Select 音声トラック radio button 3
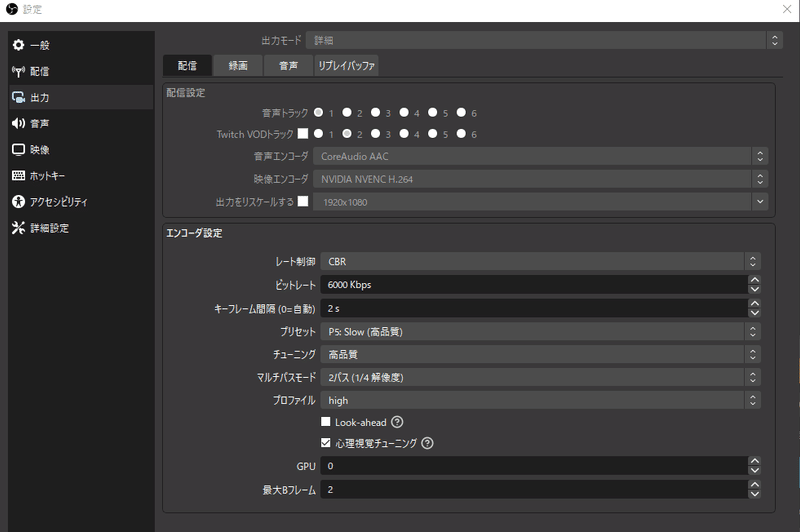800x532 pixels. click(376, 112)
